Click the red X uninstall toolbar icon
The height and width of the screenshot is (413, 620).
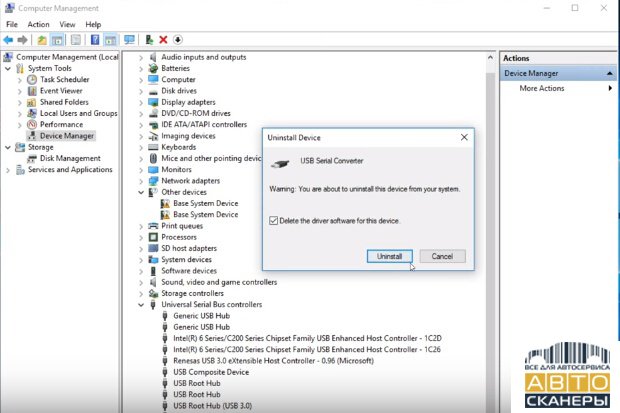pyautogui.click(x=163, y=40)
